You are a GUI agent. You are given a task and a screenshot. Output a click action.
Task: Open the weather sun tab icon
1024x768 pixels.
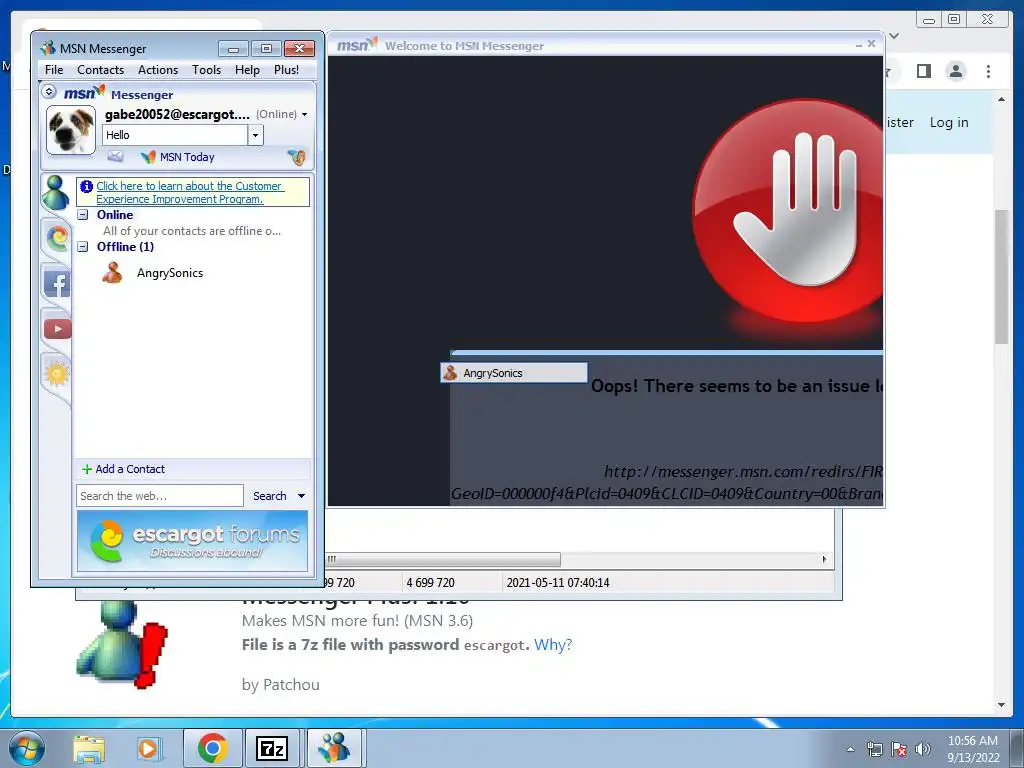57,374
